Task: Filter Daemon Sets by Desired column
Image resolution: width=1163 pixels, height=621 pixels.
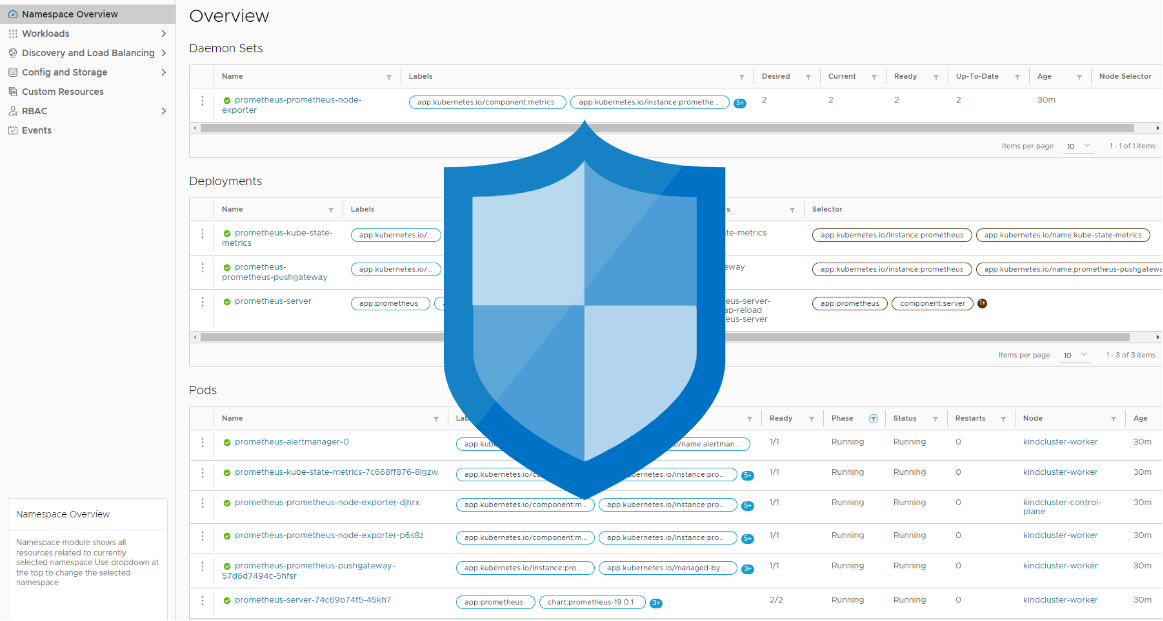Action: point(808,77)
